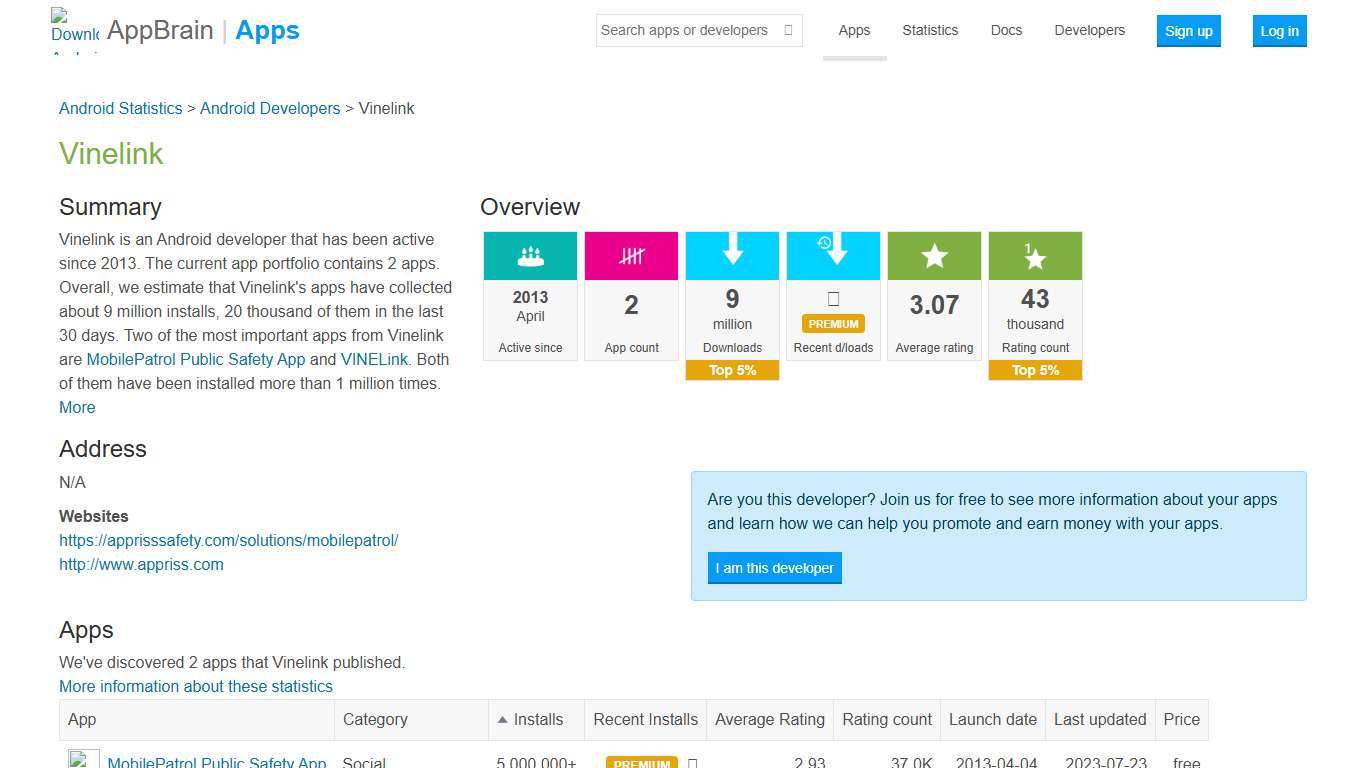1366x768 pixels.
Task: Visit the http://www.appriss.com website link
Action: tap(141, 564)
